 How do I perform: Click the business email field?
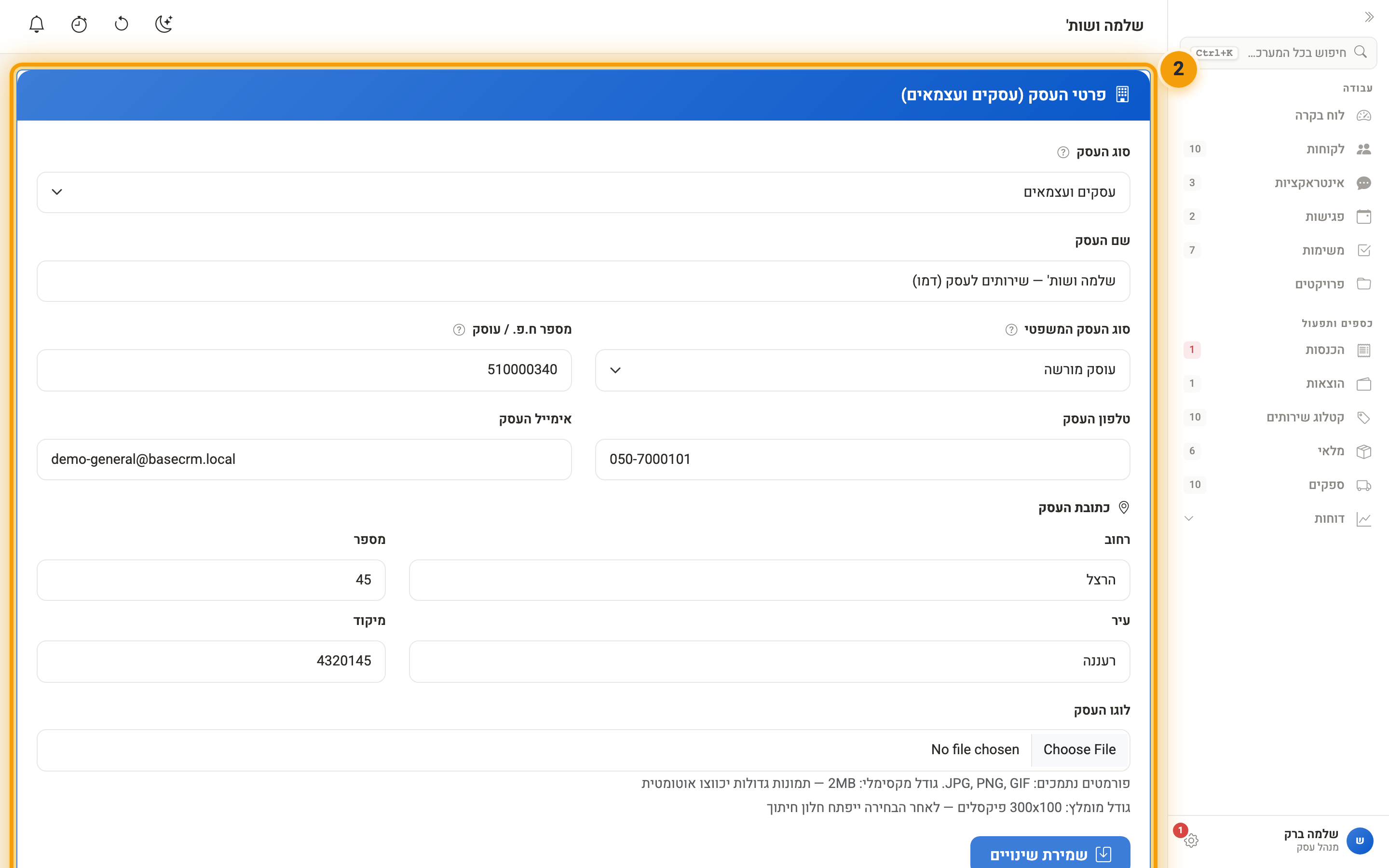click(x=304, y=459)
